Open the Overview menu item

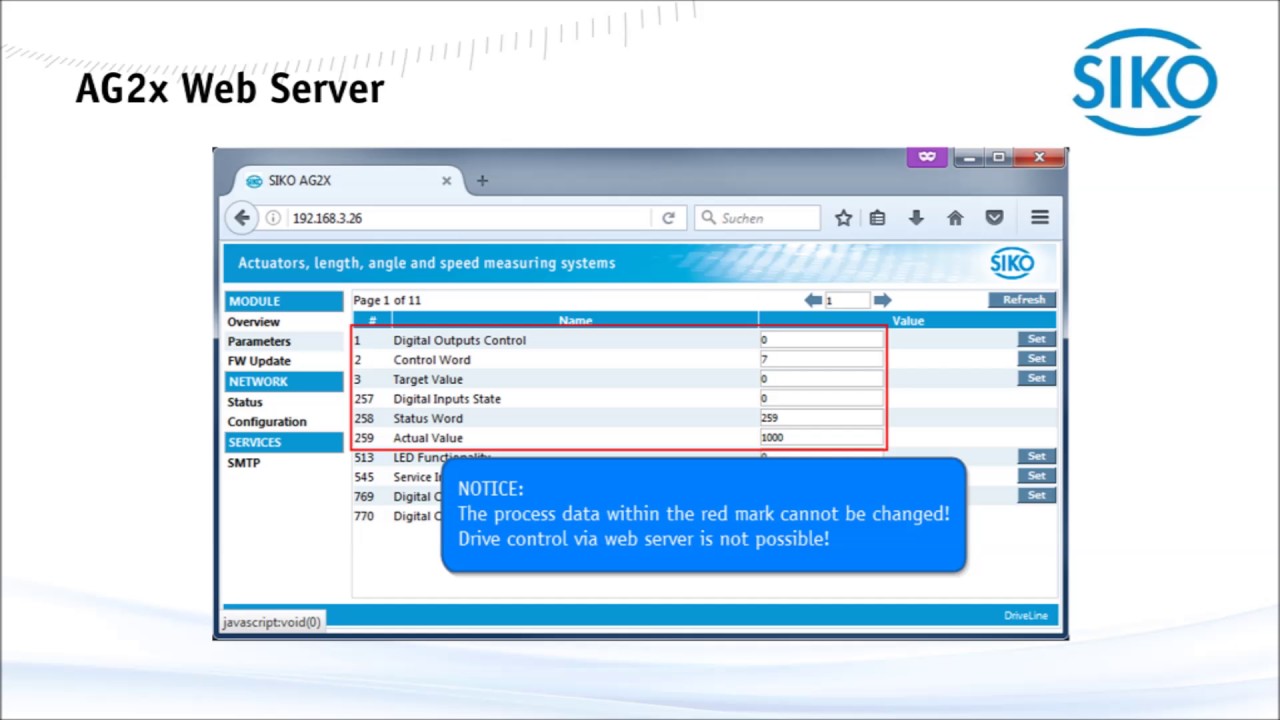(253, 322)
